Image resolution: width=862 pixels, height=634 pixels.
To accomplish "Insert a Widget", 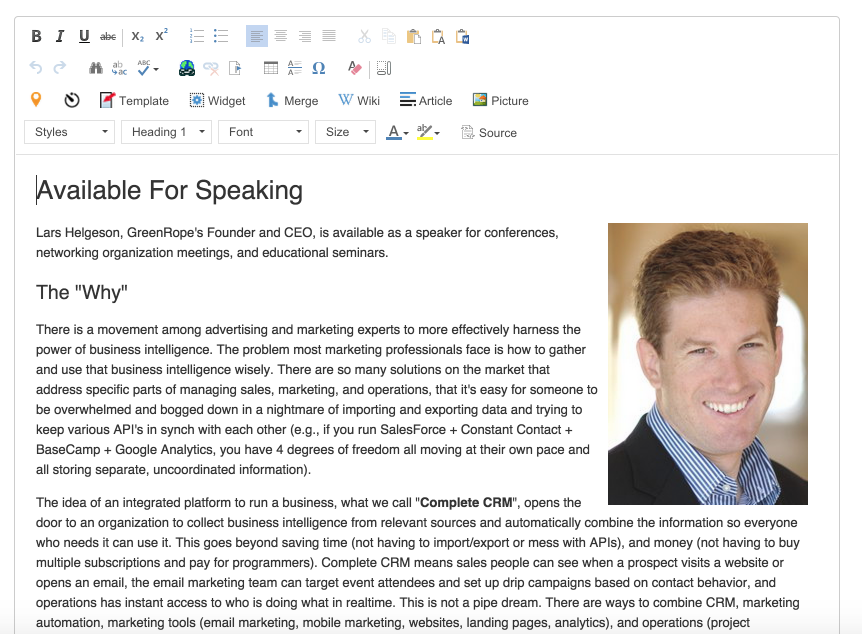I will [x=218, y=101].
